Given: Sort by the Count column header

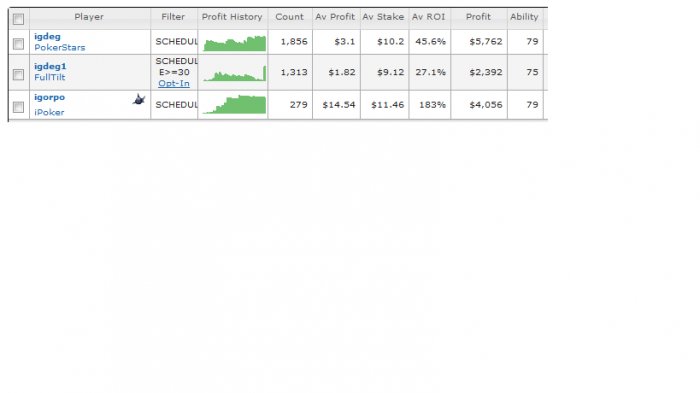Looking at the screenshot, I should point(289,17).
